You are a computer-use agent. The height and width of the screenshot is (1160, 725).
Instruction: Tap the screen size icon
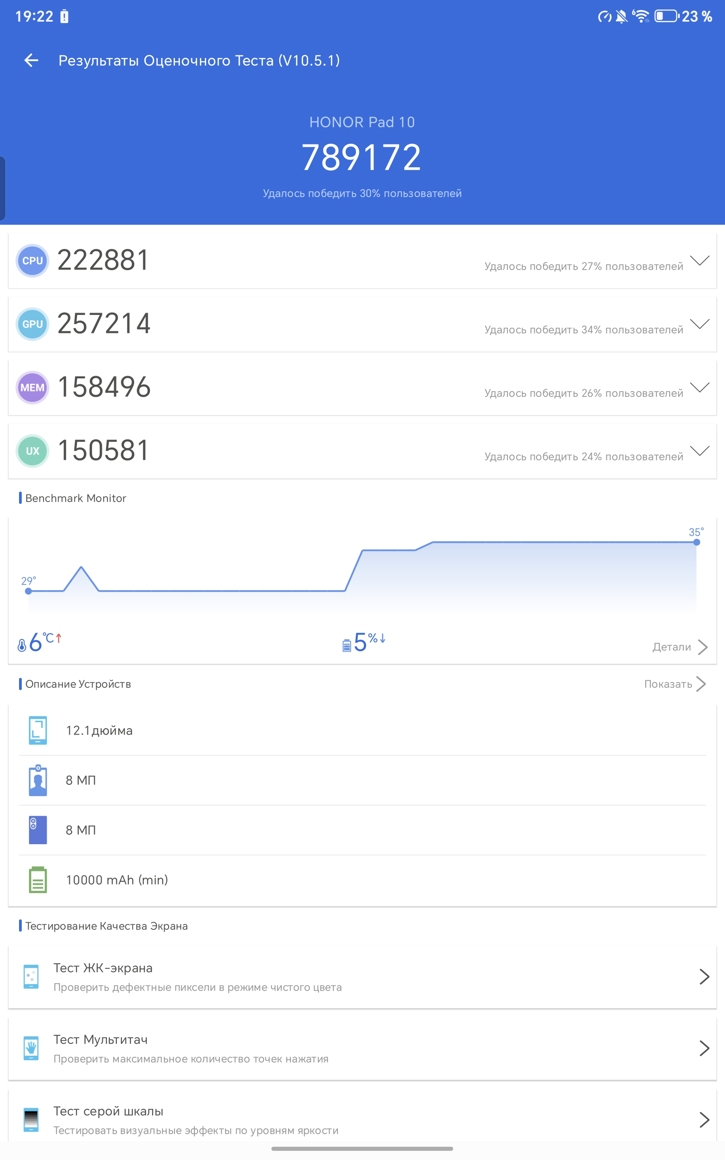click(38, 730)
